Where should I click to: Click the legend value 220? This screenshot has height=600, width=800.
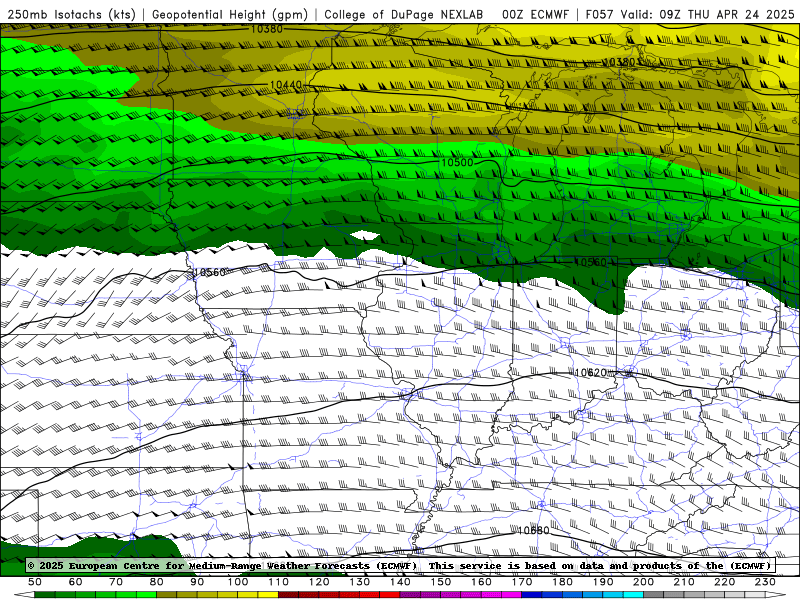(x=724, y=582)
